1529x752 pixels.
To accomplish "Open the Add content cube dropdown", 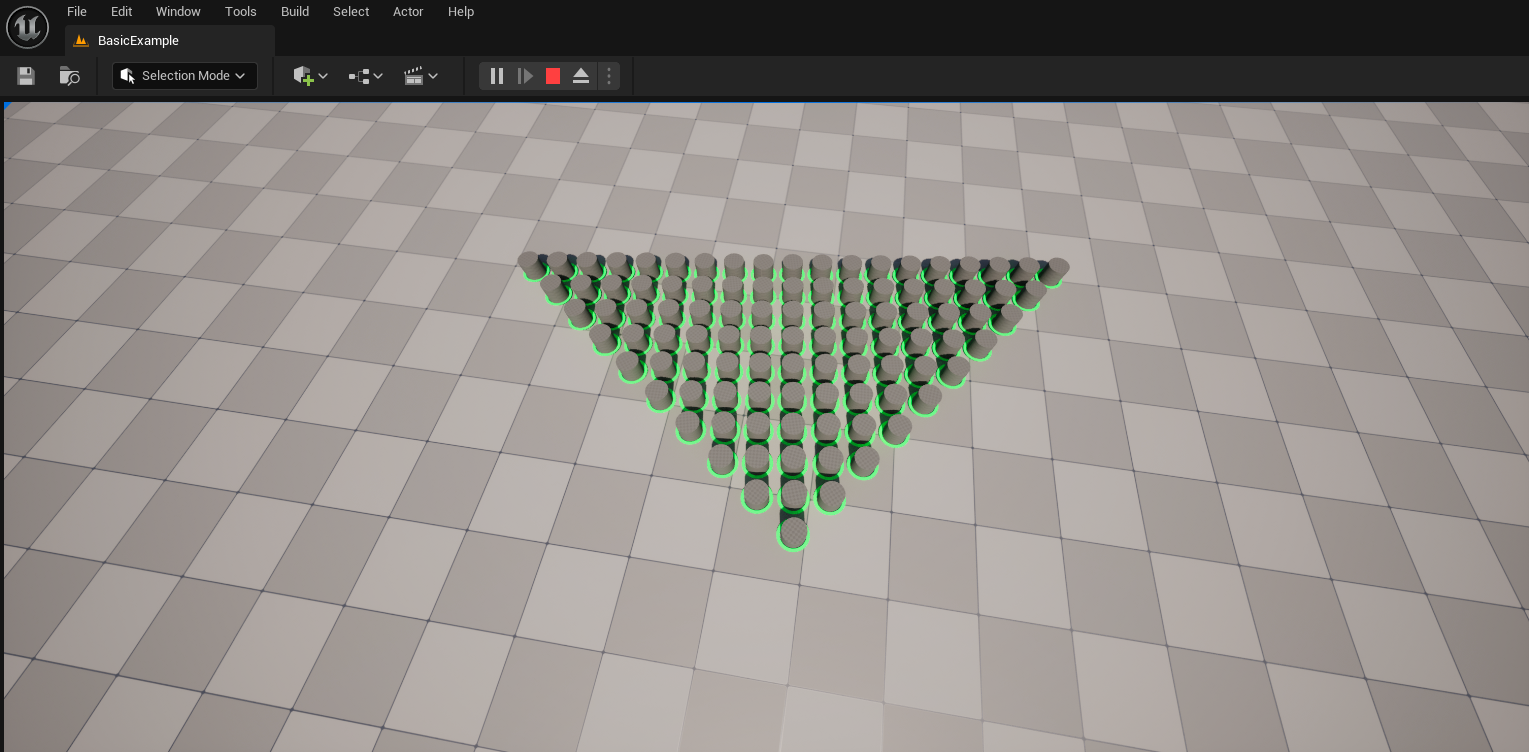I will (x=310, y=76).
